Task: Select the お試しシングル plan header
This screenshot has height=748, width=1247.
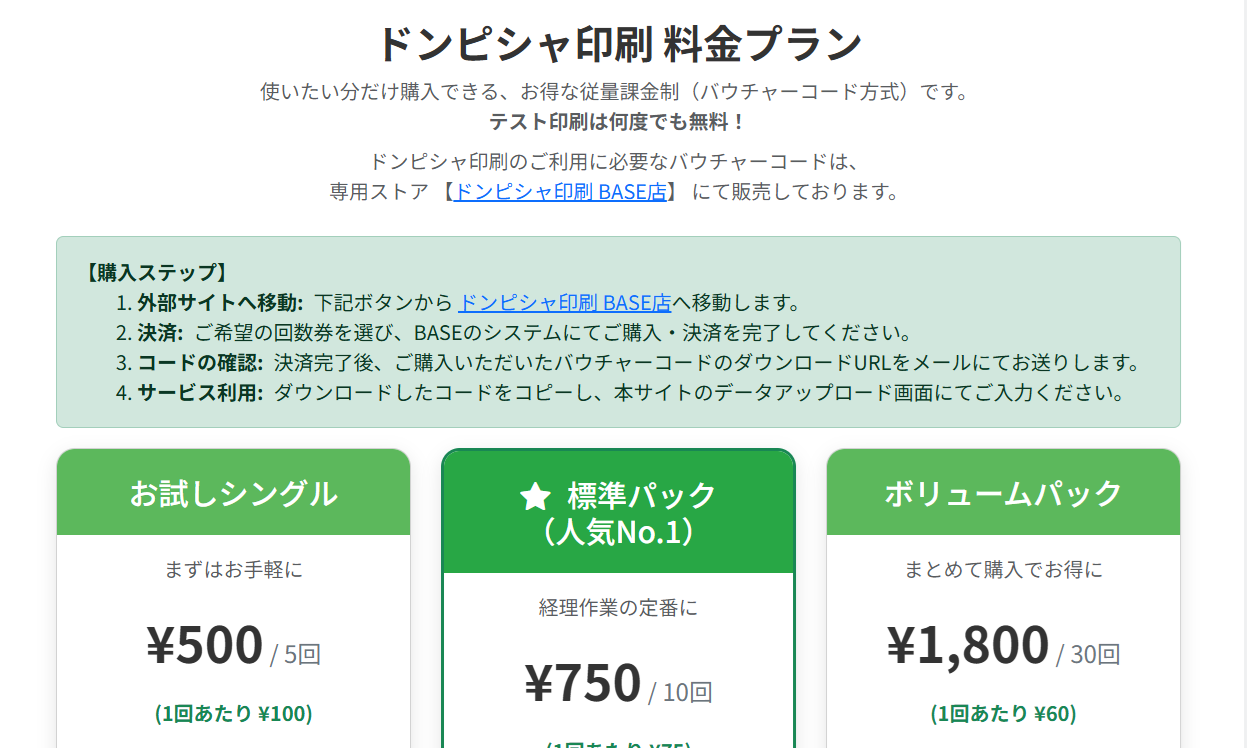Action: tap(233, 493)
